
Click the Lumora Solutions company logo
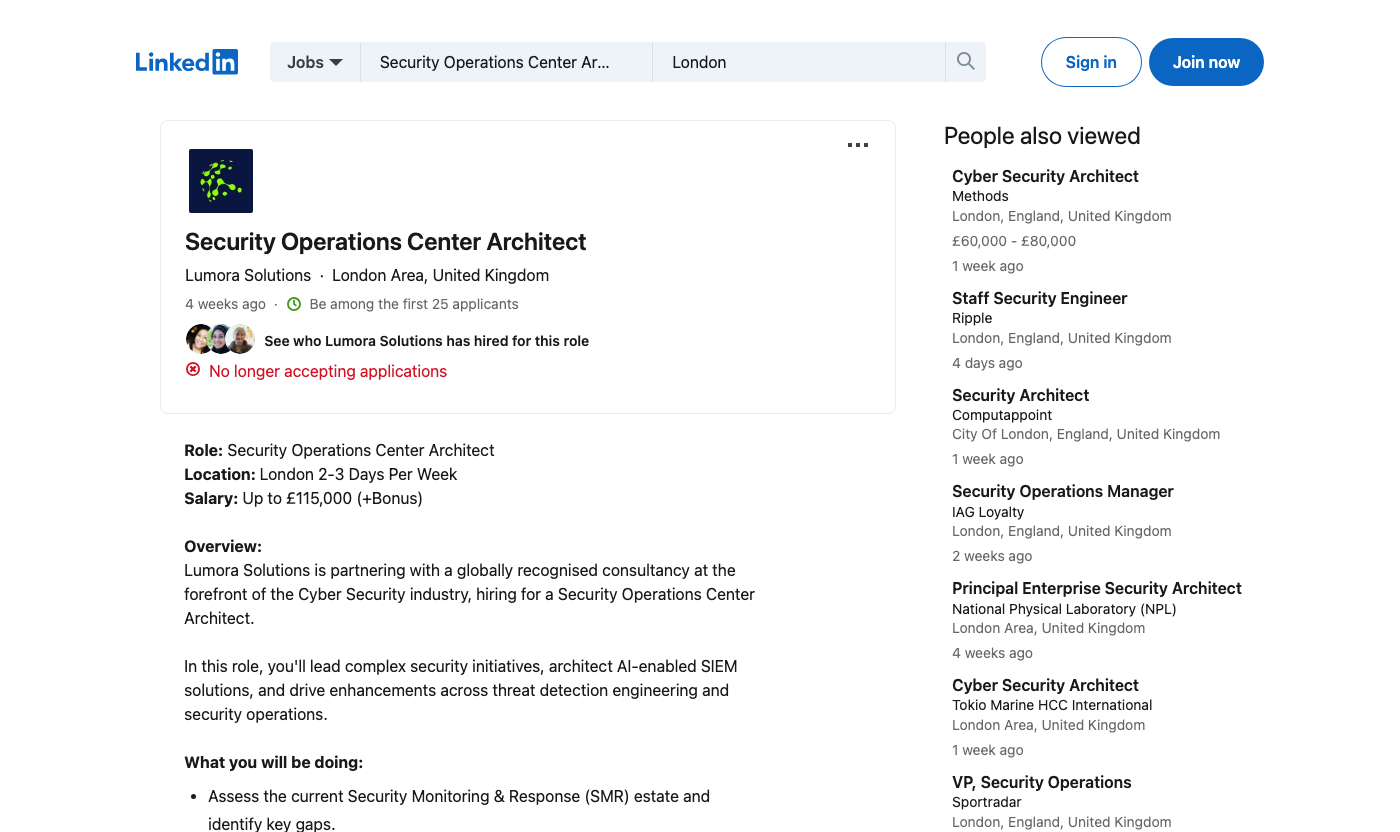coord(221,181)
